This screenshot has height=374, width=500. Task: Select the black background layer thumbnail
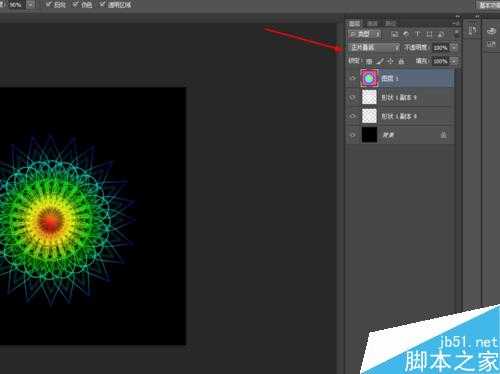click(x=369, y=135)
